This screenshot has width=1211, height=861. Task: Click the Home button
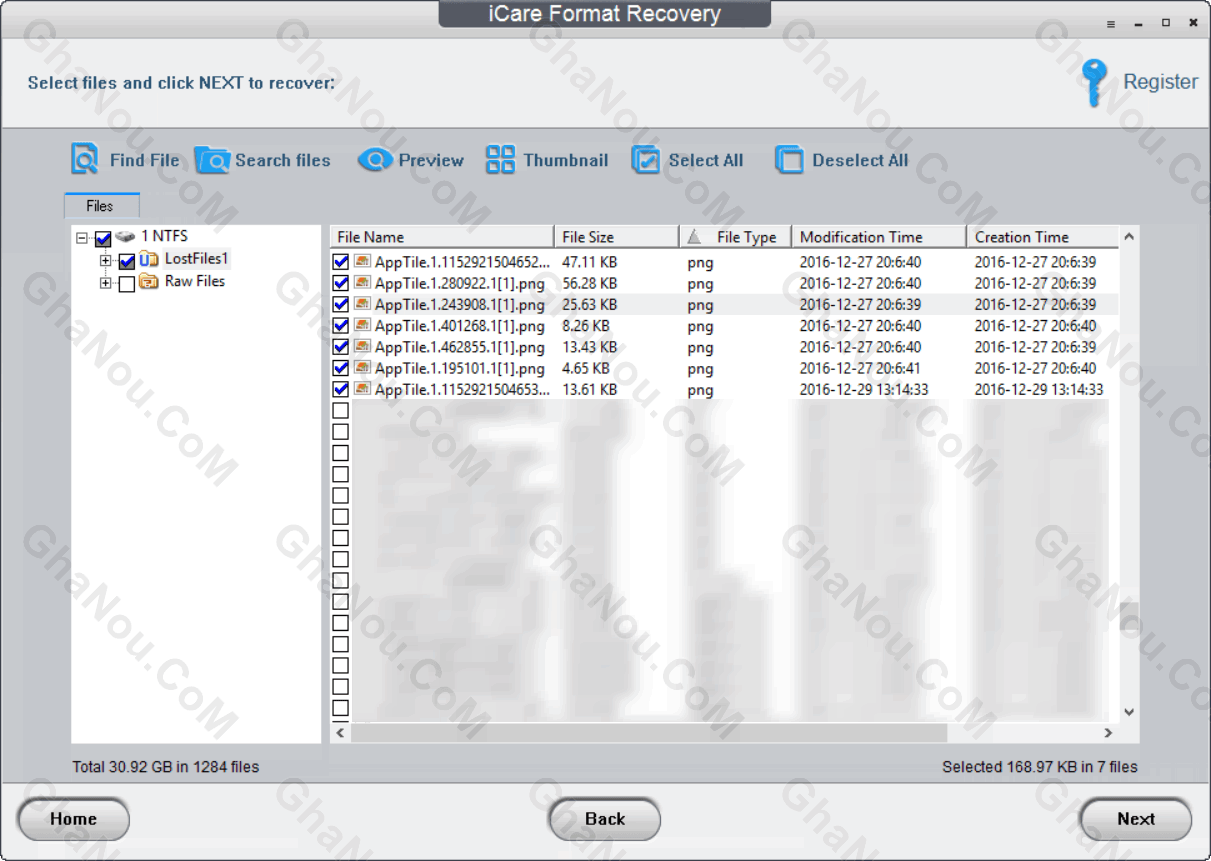pos(74,819)
